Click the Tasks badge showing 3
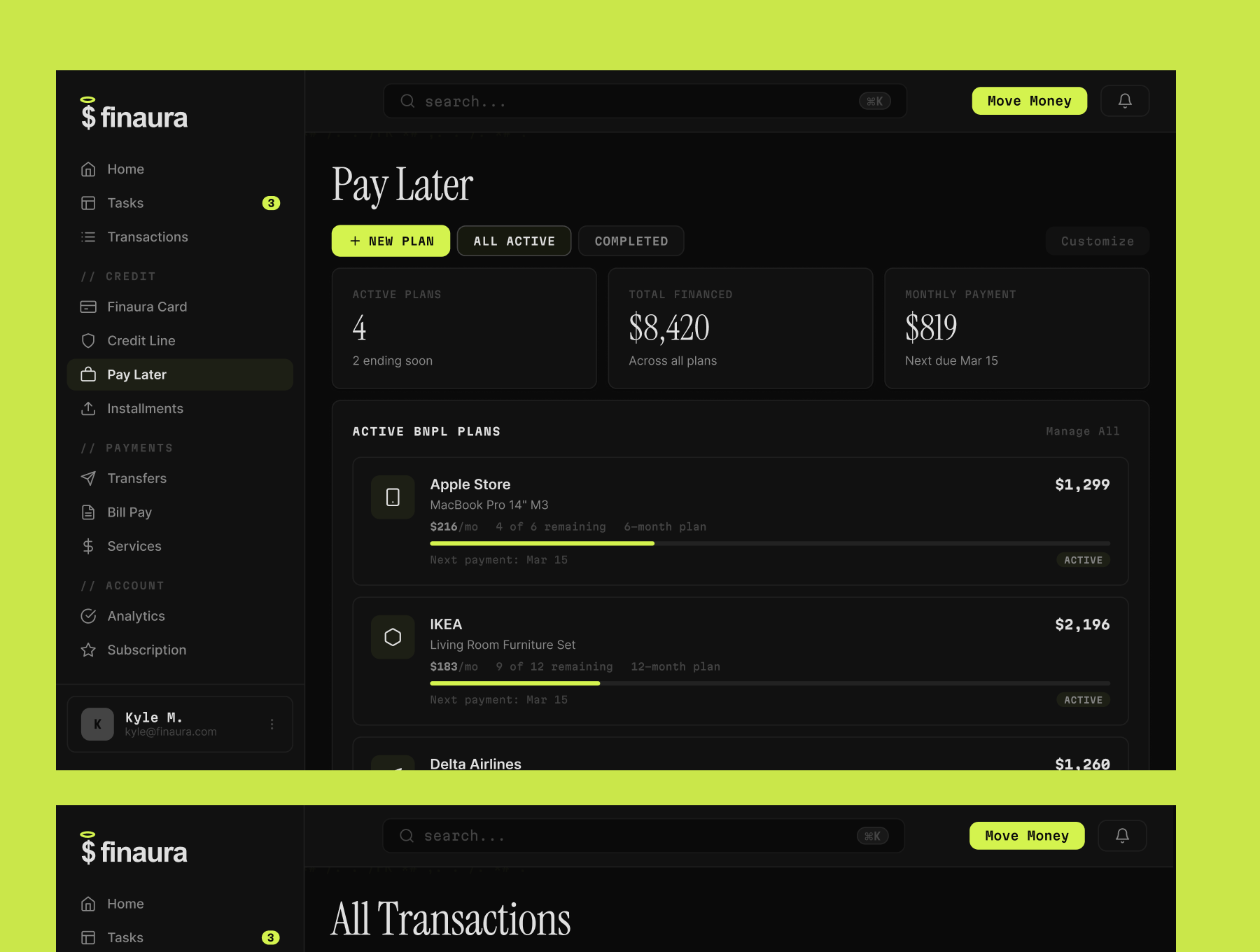1260x952 pixels. tap(270, 203)
